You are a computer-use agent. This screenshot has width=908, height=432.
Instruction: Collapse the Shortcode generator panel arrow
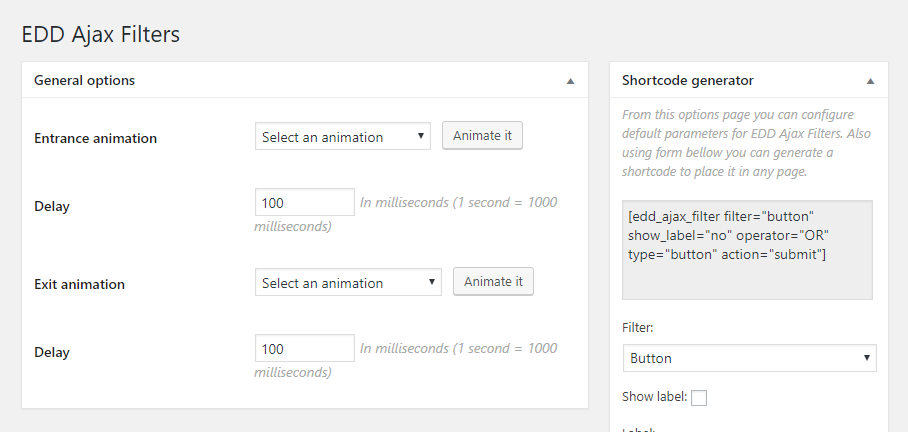coord(870,81)
